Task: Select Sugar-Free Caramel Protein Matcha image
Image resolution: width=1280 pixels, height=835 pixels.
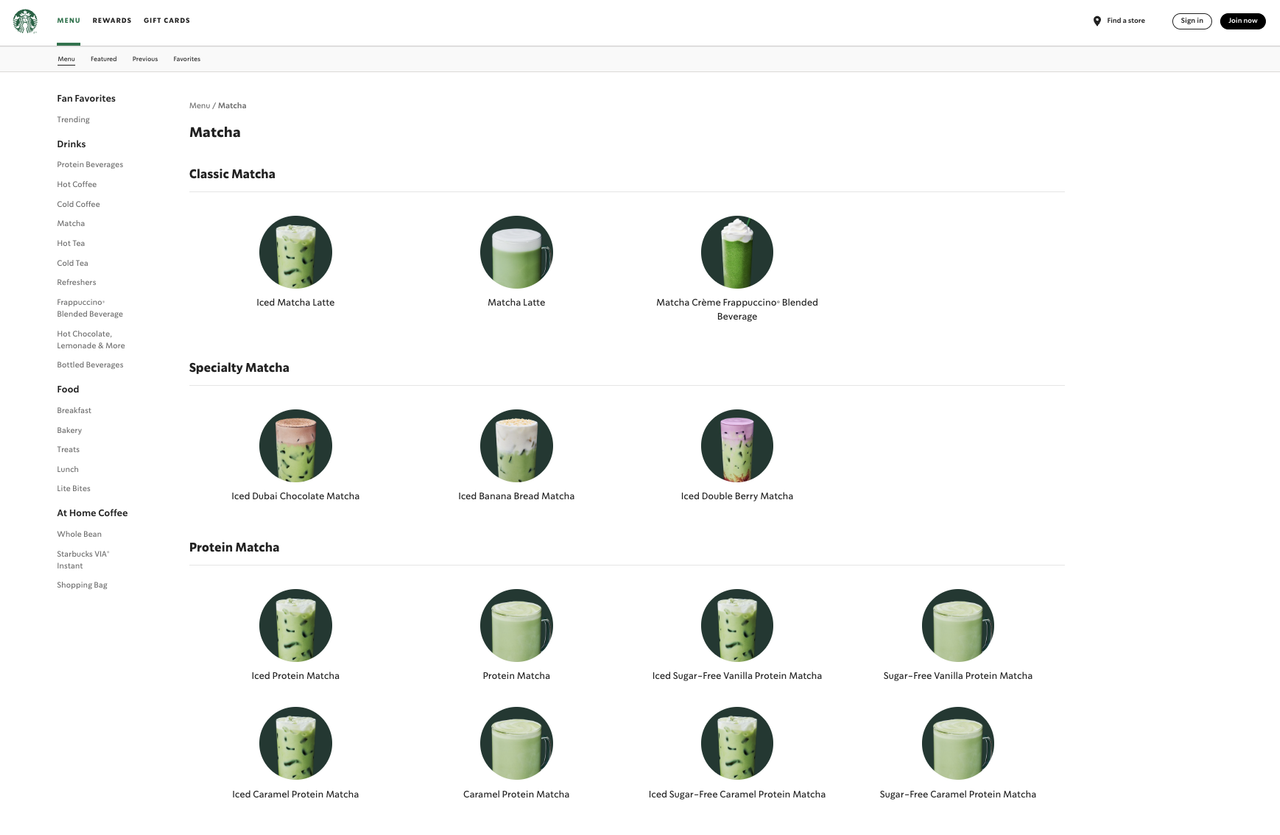Action: (x=958, y=744)
